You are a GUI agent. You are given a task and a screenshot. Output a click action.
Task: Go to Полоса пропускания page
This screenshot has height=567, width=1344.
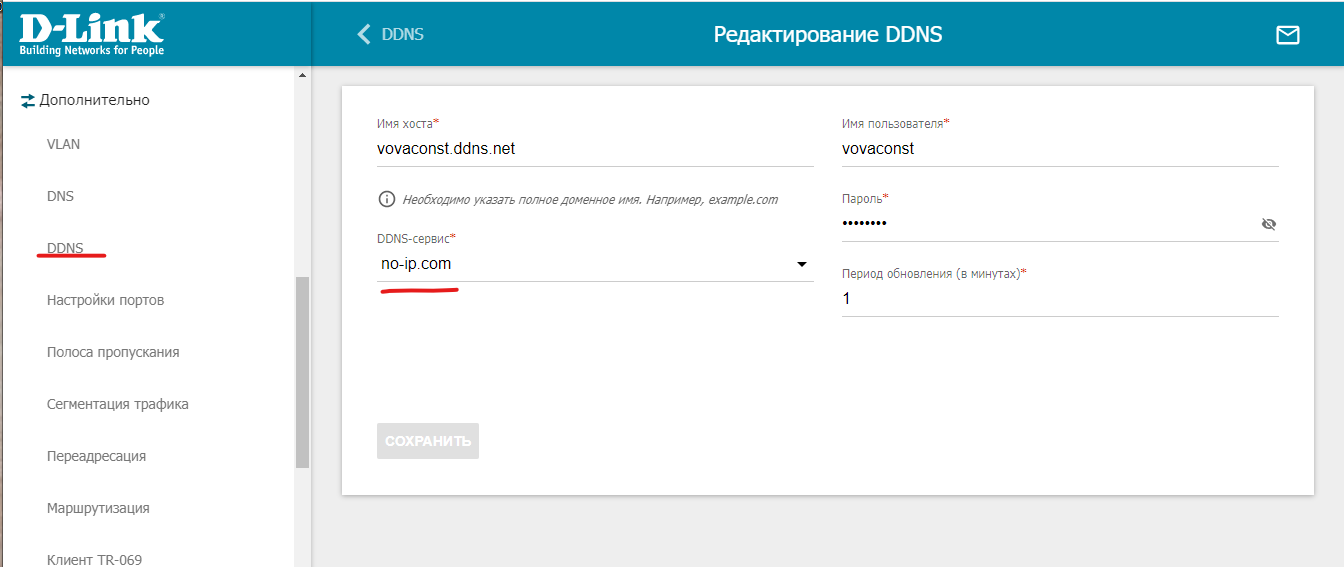pyautogui.click(x=113, y=352)
